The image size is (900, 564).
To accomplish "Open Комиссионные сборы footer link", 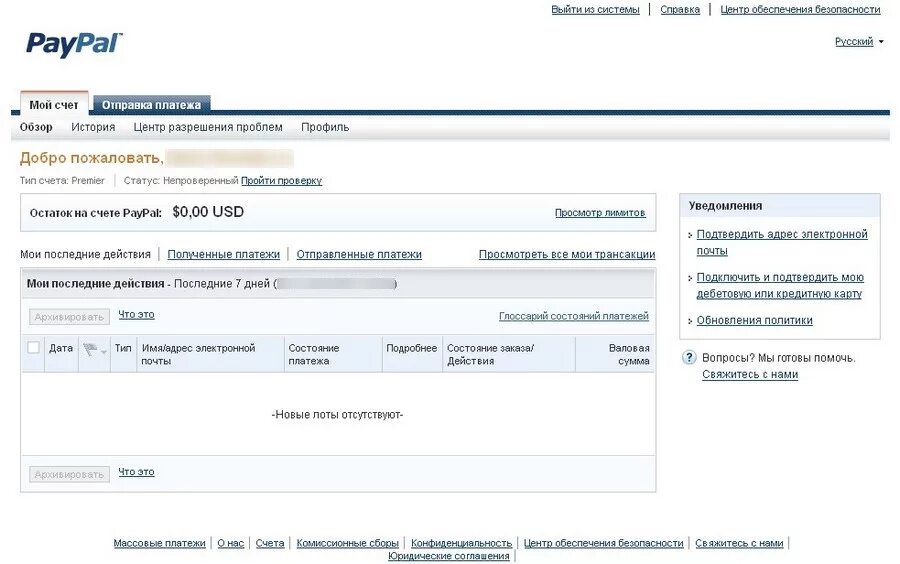I will pyautogui.click(x=347, y=543).
